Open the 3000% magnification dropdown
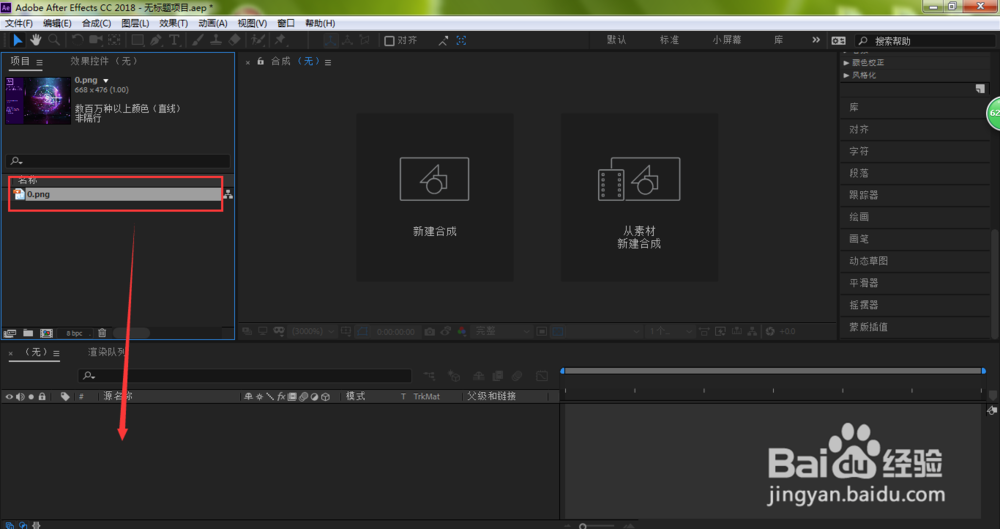 [x=312, y=332]
